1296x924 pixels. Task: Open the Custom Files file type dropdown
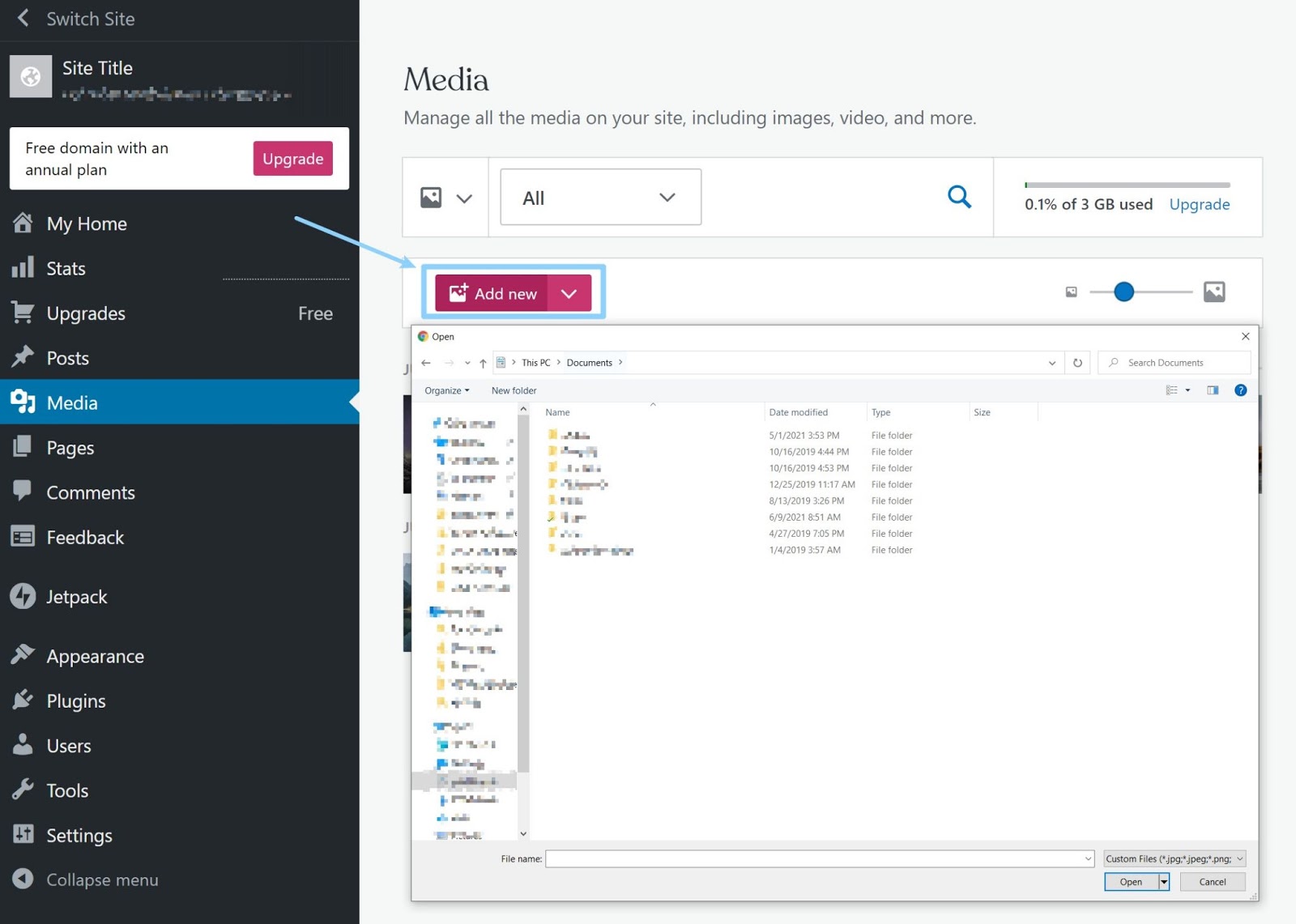[x=1173, y=858]
